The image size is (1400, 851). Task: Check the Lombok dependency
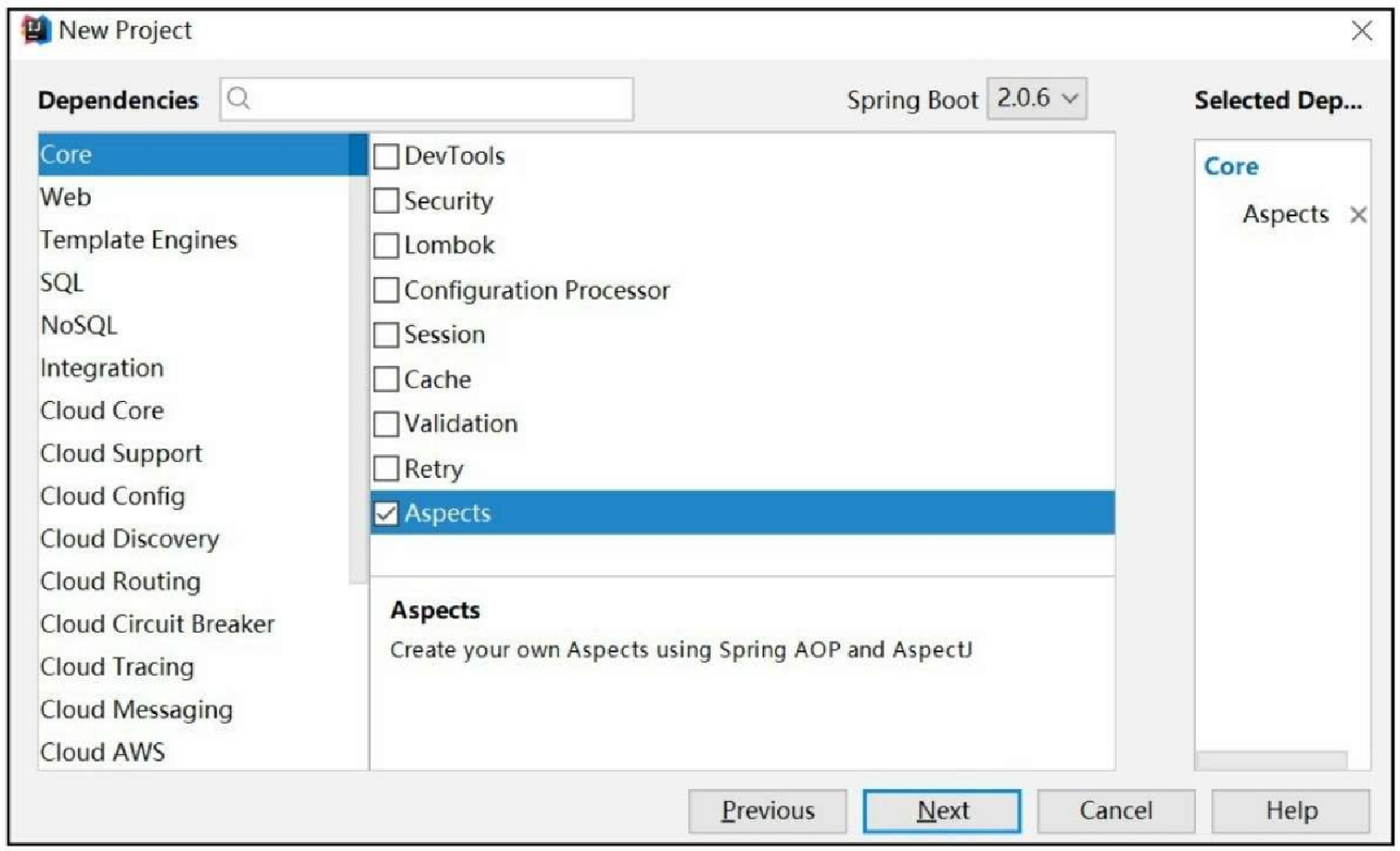tap(386, 246)
